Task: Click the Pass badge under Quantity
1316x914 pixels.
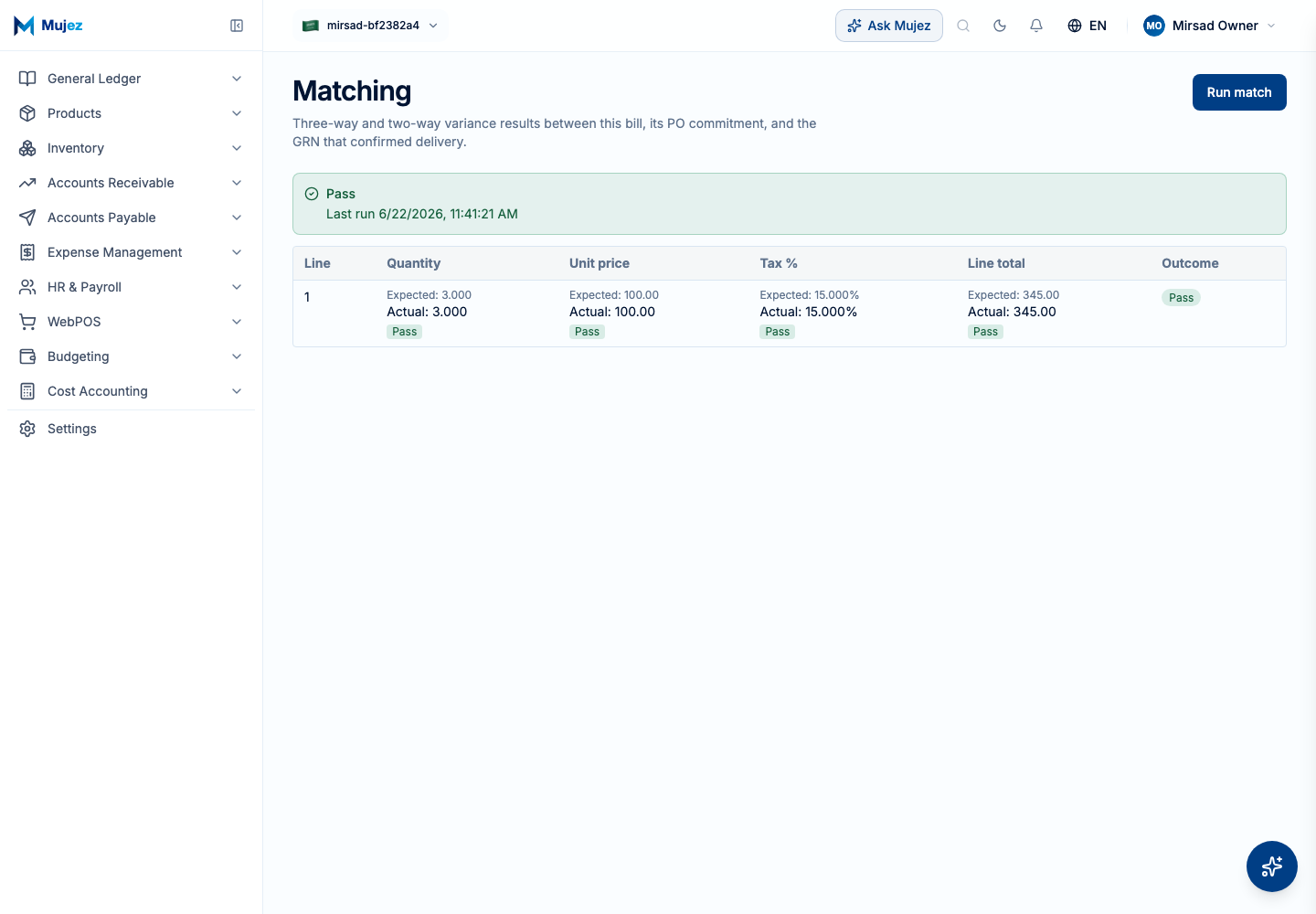Action: point(404,332)
